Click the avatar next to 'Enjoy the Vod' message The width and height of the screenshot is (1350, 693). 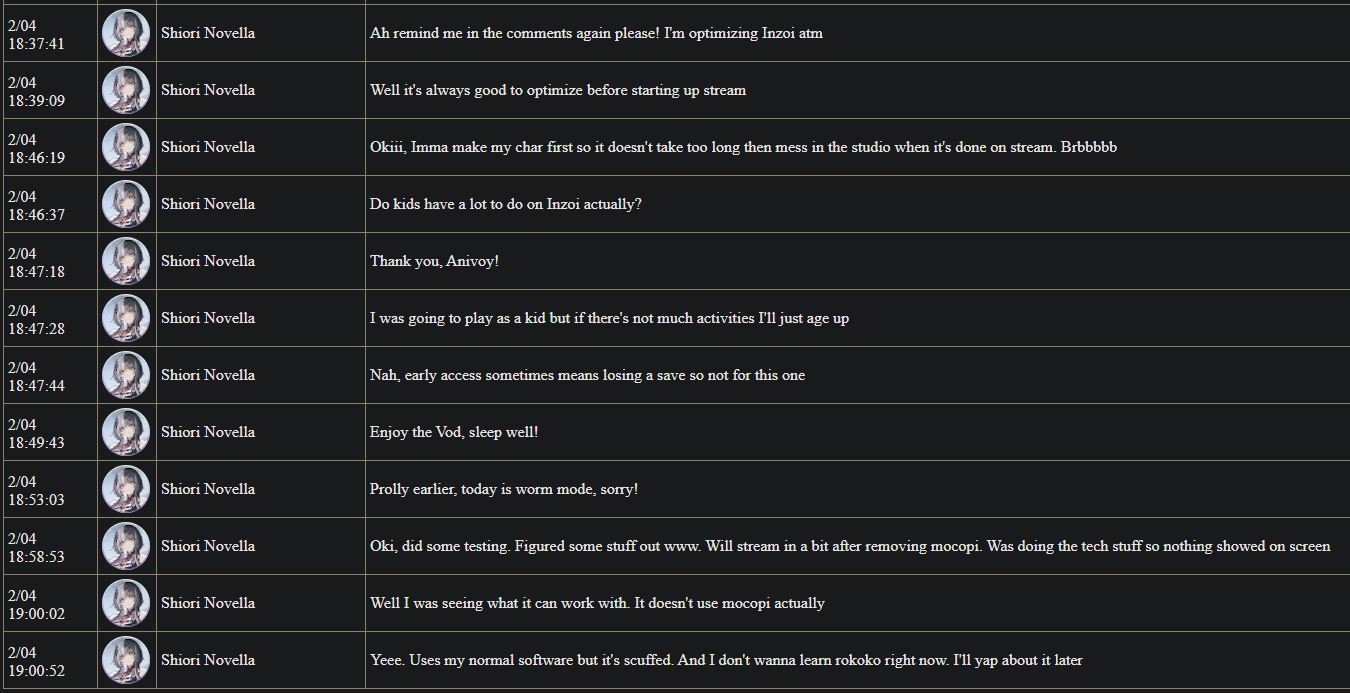point(126,432)
